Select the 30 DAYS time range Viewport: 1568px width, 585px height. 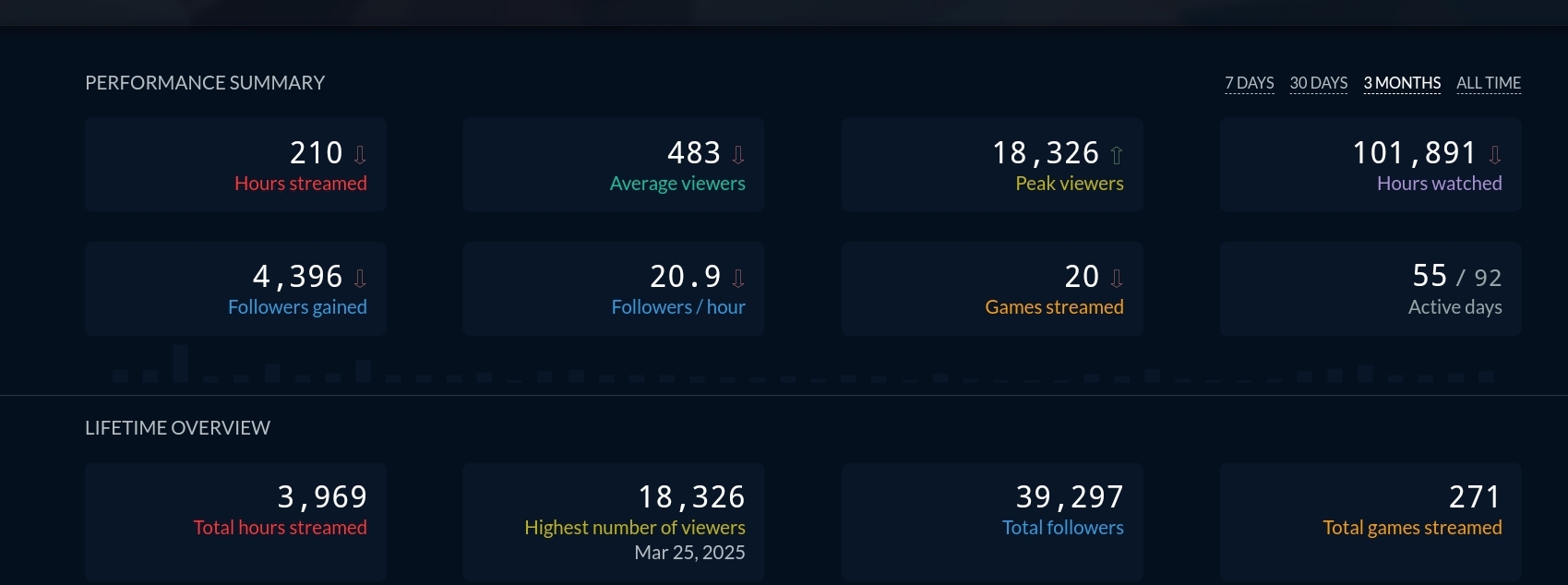1318,83
